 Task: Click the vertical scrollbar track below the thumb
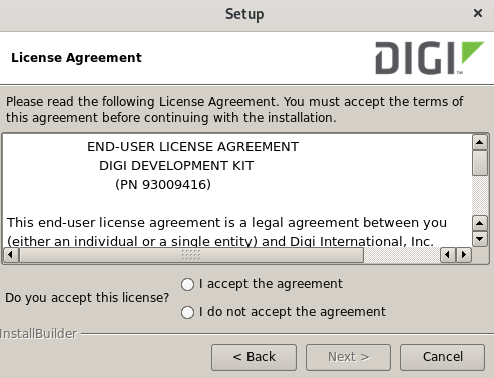[x=480, y=195]
